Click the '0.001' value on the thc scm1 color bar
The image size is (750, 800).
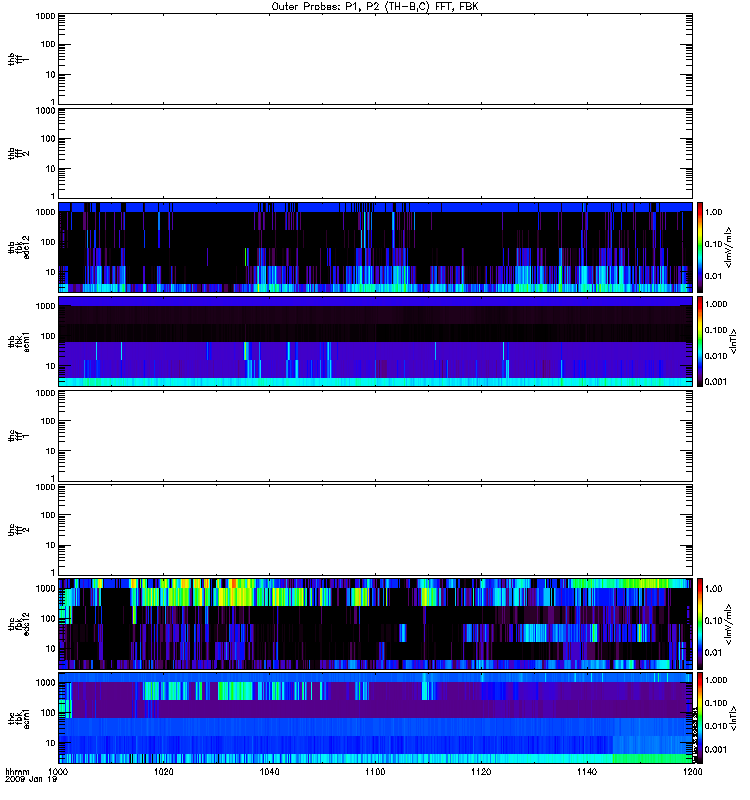(716, 749)
